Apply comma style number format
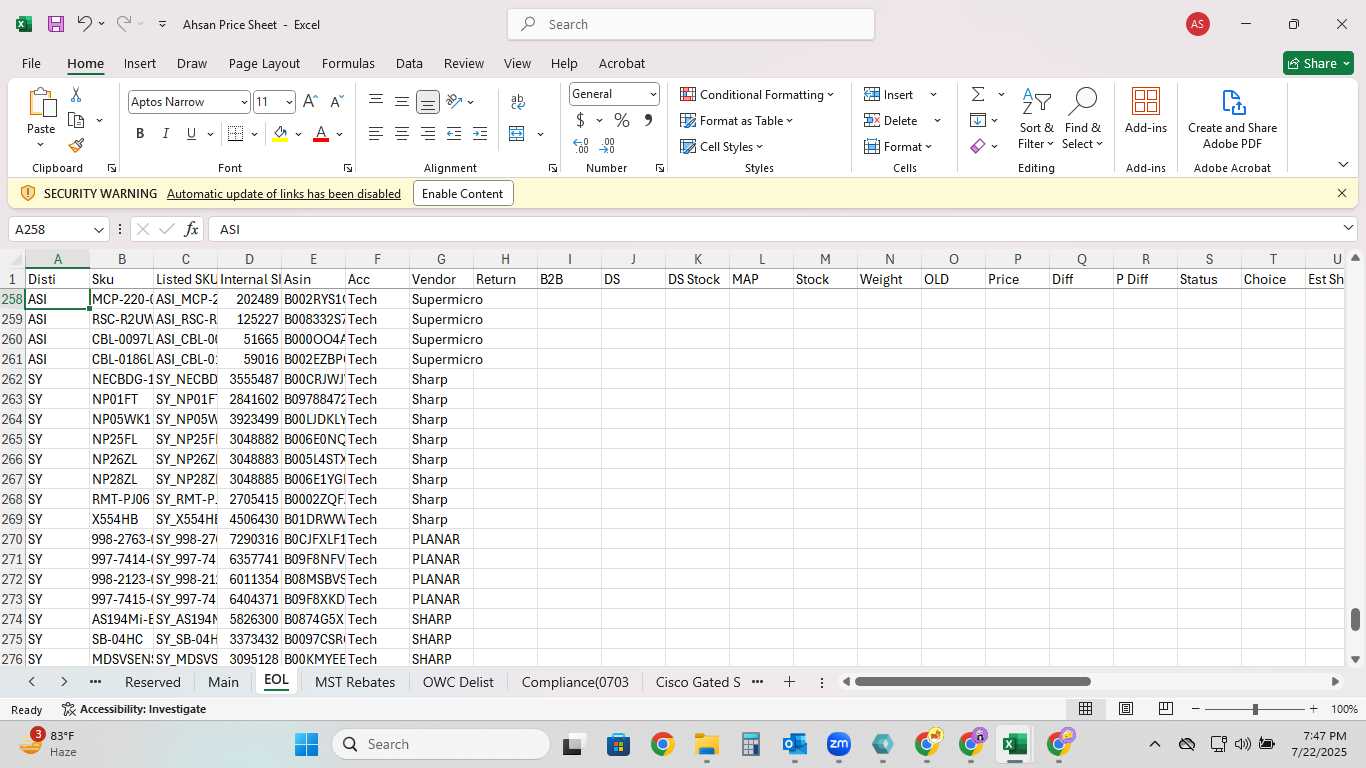 pyautogui.click(x=648, y=120)
